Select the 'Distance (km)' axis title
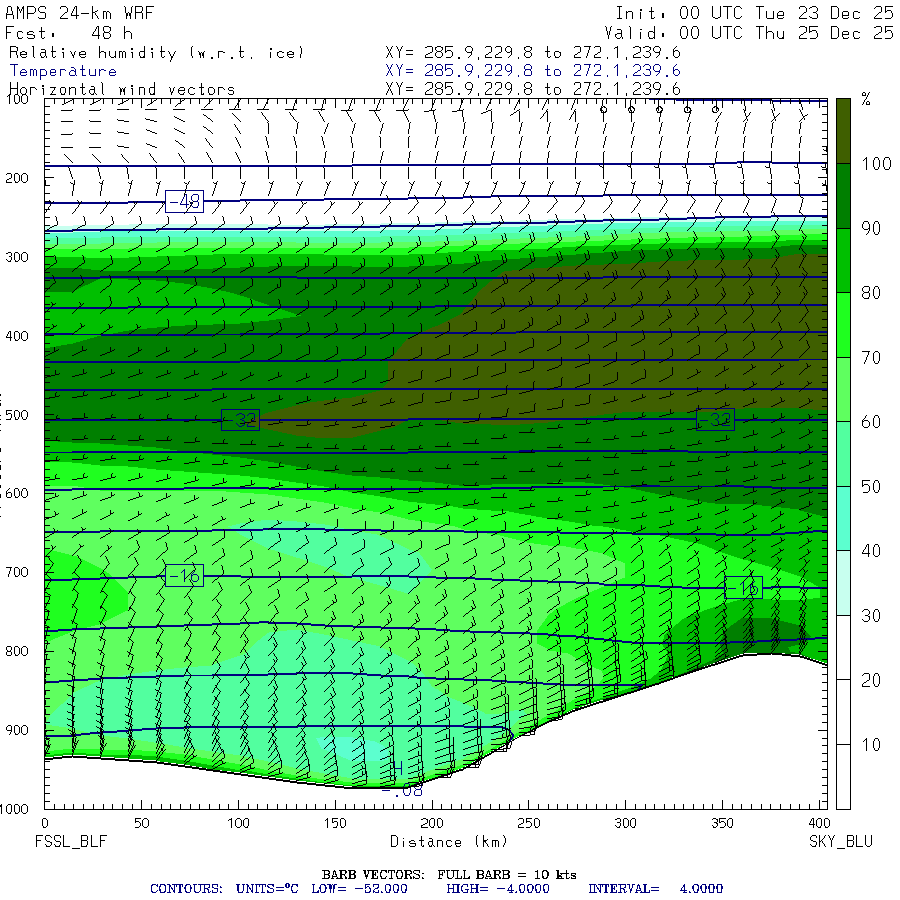The image size is (900, 900). [449, 841]
